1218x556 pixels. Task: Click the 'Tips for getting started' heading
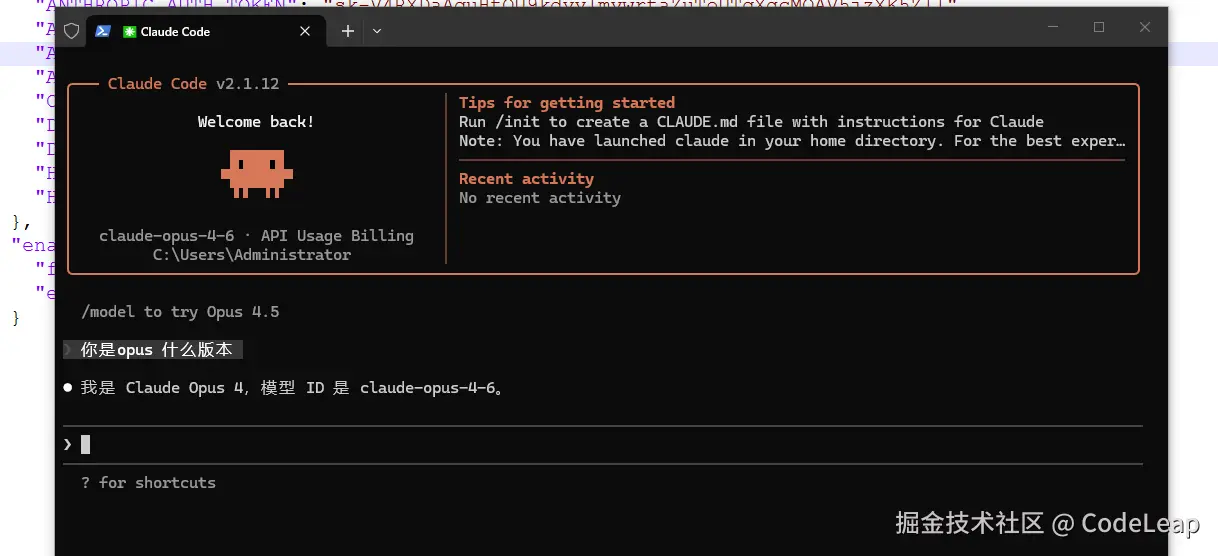pyautogui.click(x=566, y=102)
